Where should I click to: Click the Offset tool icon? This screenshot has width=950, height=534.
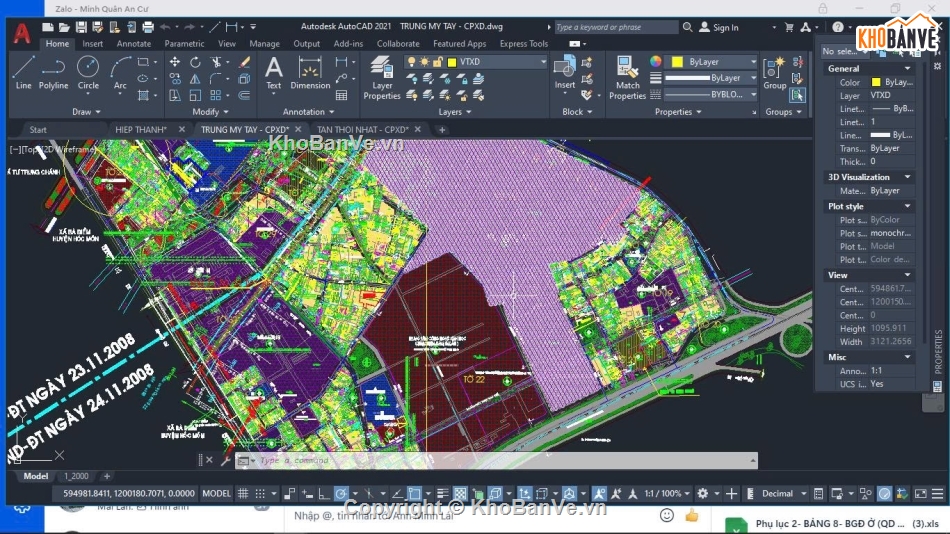[244, 95]
